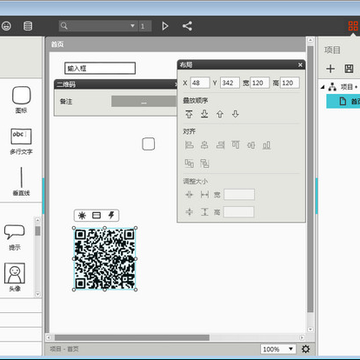Start preview with the play icon
The height and width of the screenshot is (360, 360).
pos(165,26)
